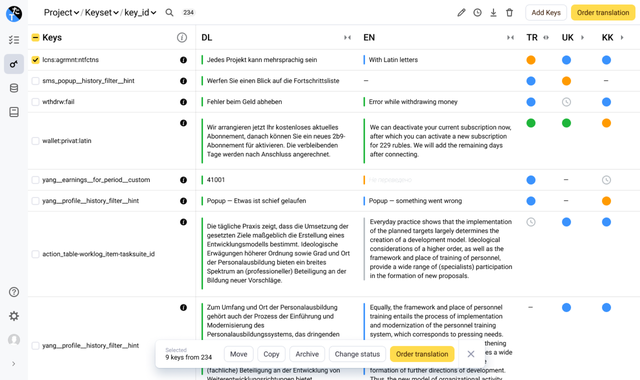Collapse the DL column
Screen dimensions: 640x380
point(347,38)
